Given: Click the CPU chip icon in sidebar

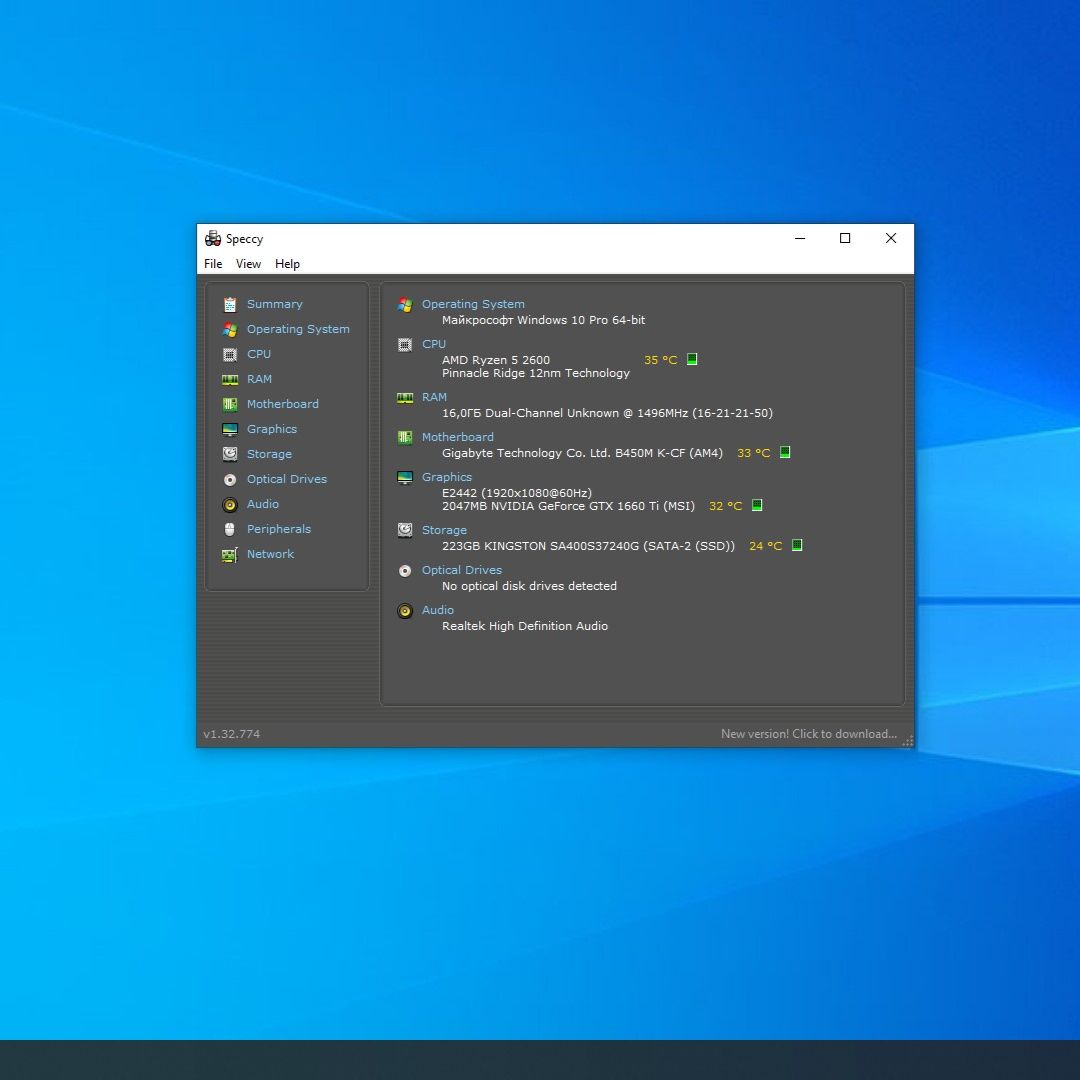Looking at the screenshot, I should 230,355.
